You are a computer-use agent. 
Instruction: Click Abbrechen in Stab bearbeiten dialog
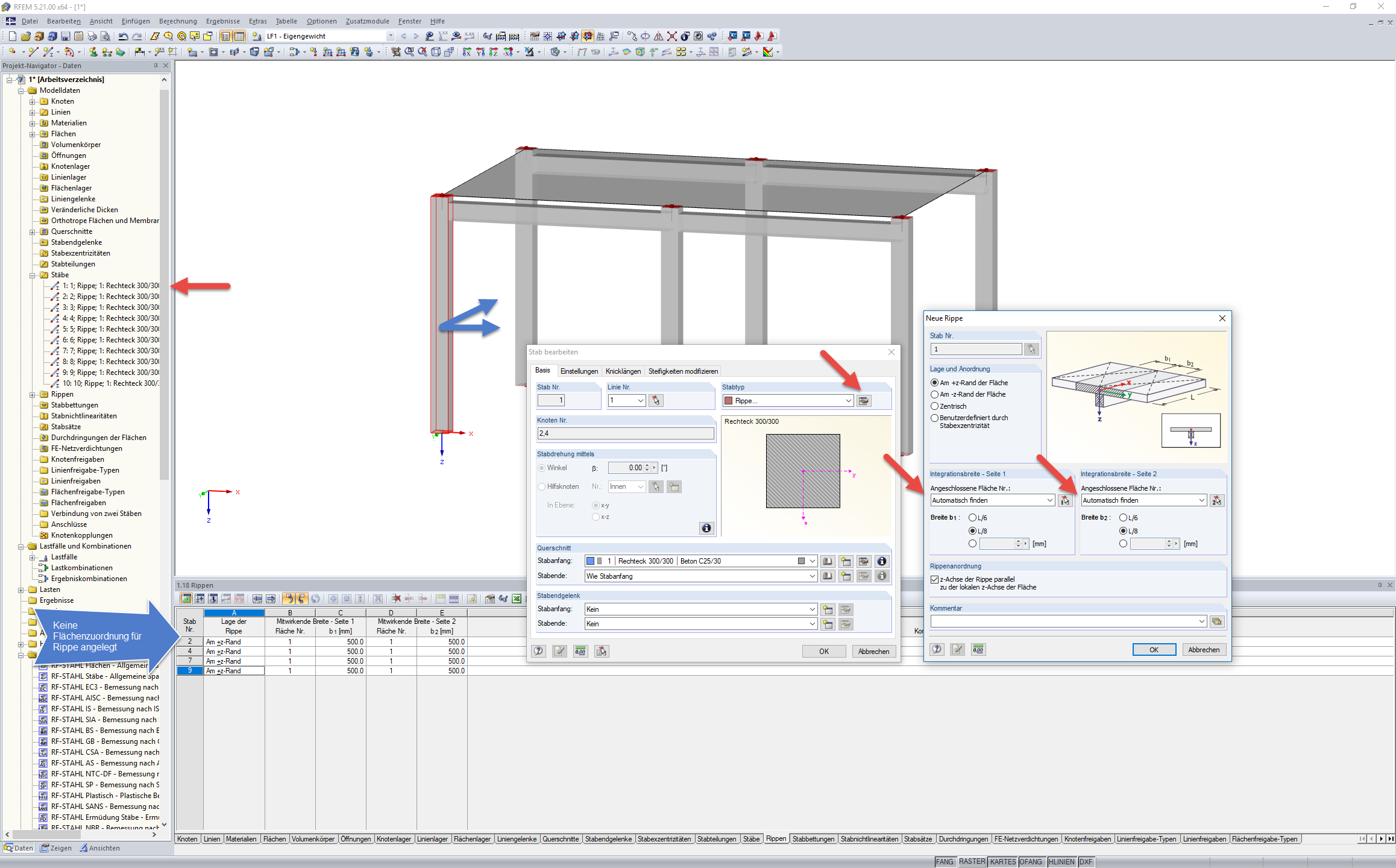(x=873, y=651)
